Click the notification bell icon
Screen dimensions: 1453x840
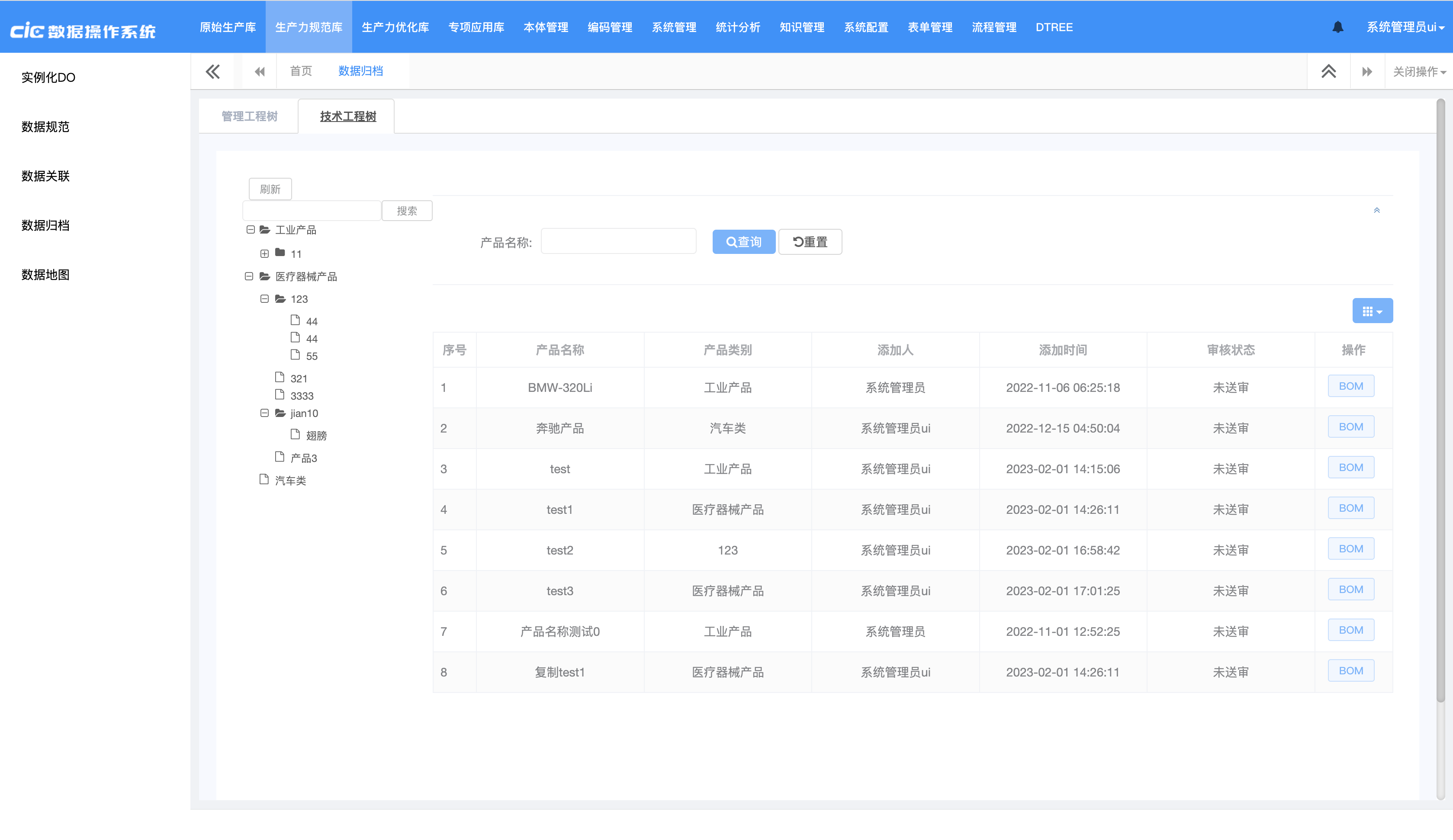pos(1337,27)
